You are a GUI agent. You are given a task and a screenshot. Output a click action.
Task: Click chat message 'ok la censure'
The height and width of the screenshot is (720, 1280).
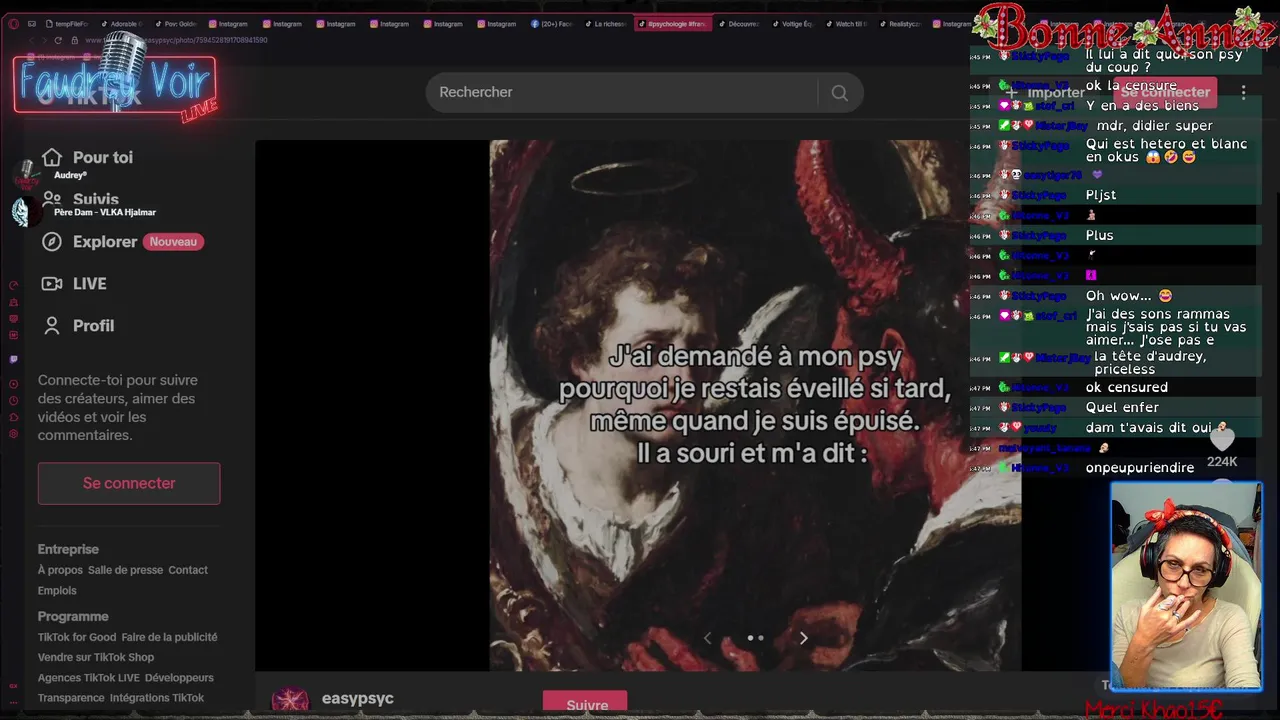(1132, 86)
